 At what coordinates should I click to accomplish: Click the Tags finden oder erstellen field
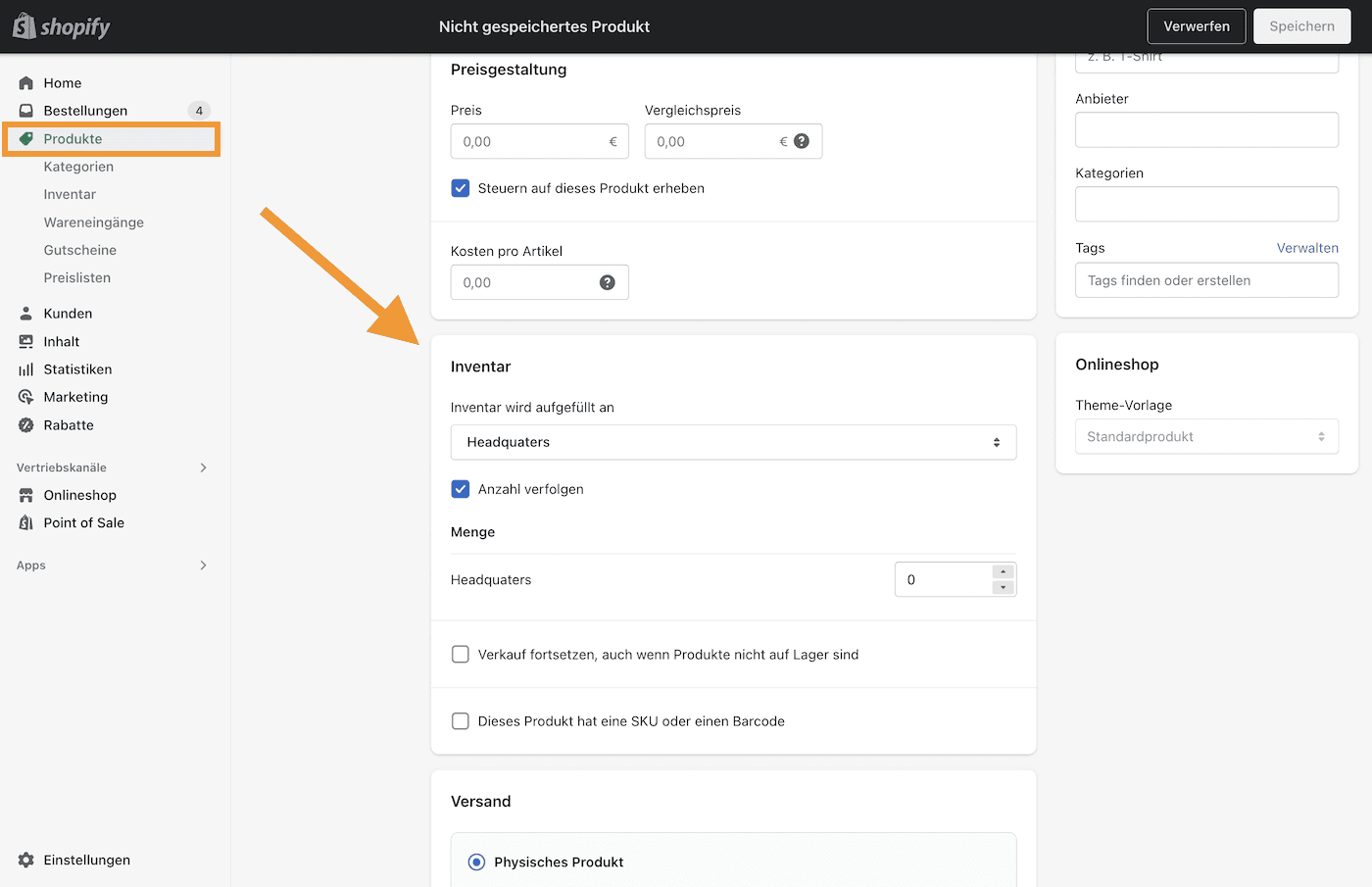click(1206, 280)
